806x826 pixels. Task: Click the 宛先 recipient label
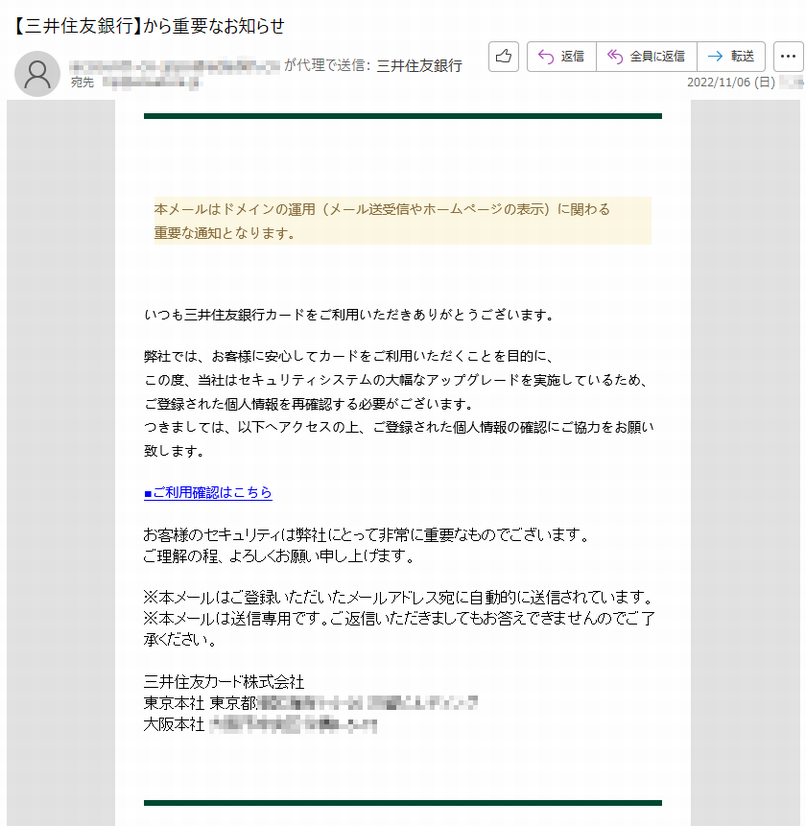click(82, 82)
